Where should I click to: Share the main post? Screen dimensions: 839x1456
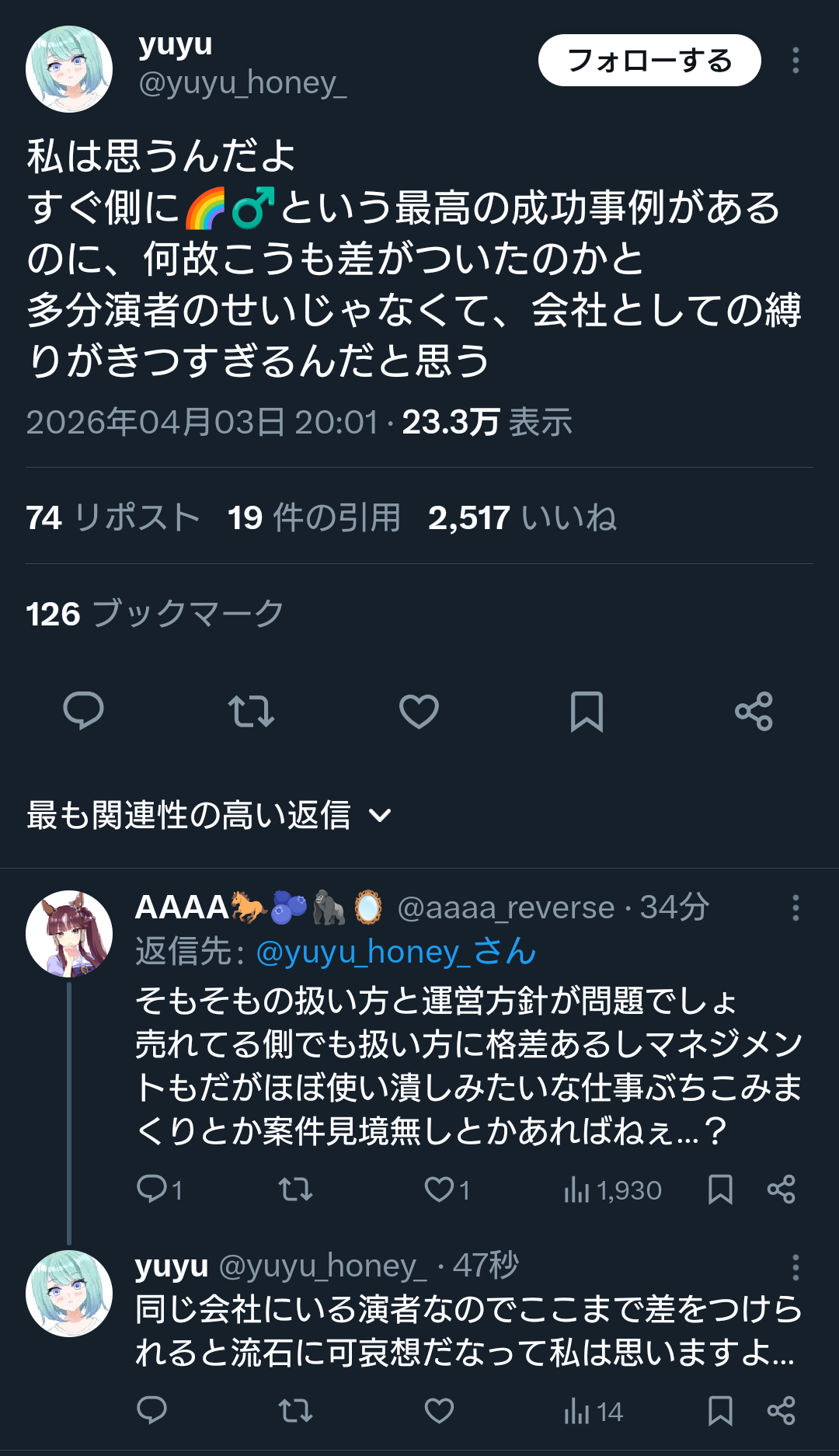pyautogui.click(x=754, y=711)
